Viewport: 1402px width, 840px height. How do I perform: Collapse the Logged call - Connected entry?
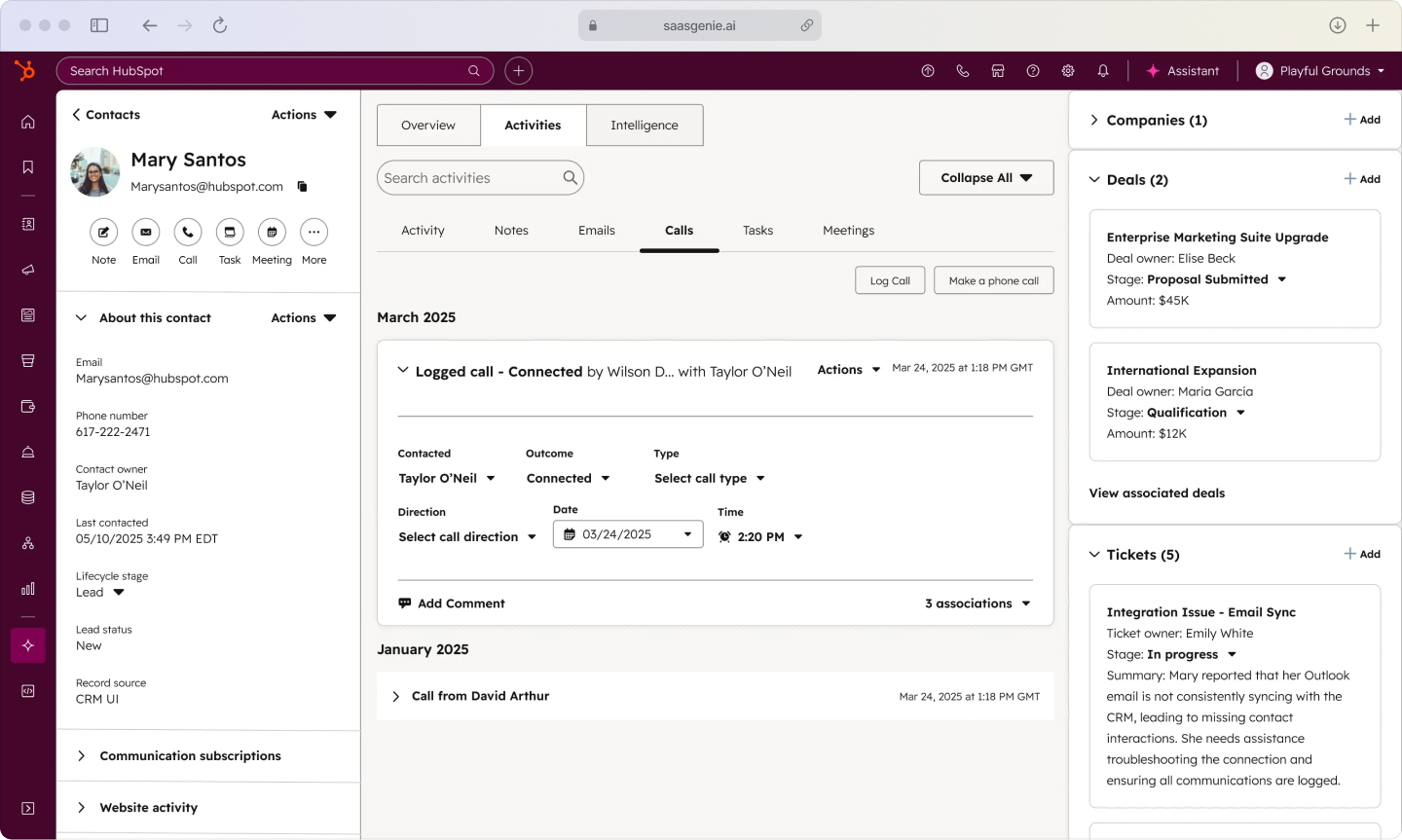coord(402,371)
